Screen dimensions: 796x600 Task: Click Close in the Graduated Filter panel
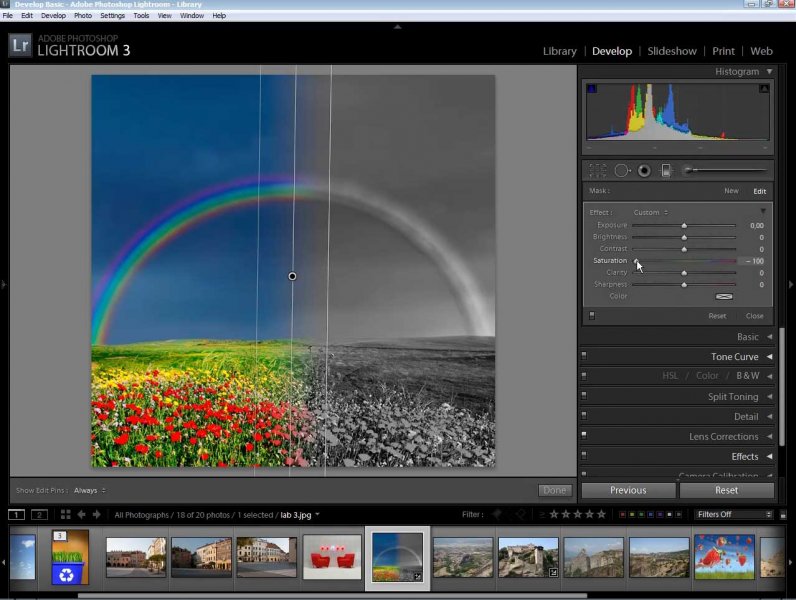click(x=754, y=316)
